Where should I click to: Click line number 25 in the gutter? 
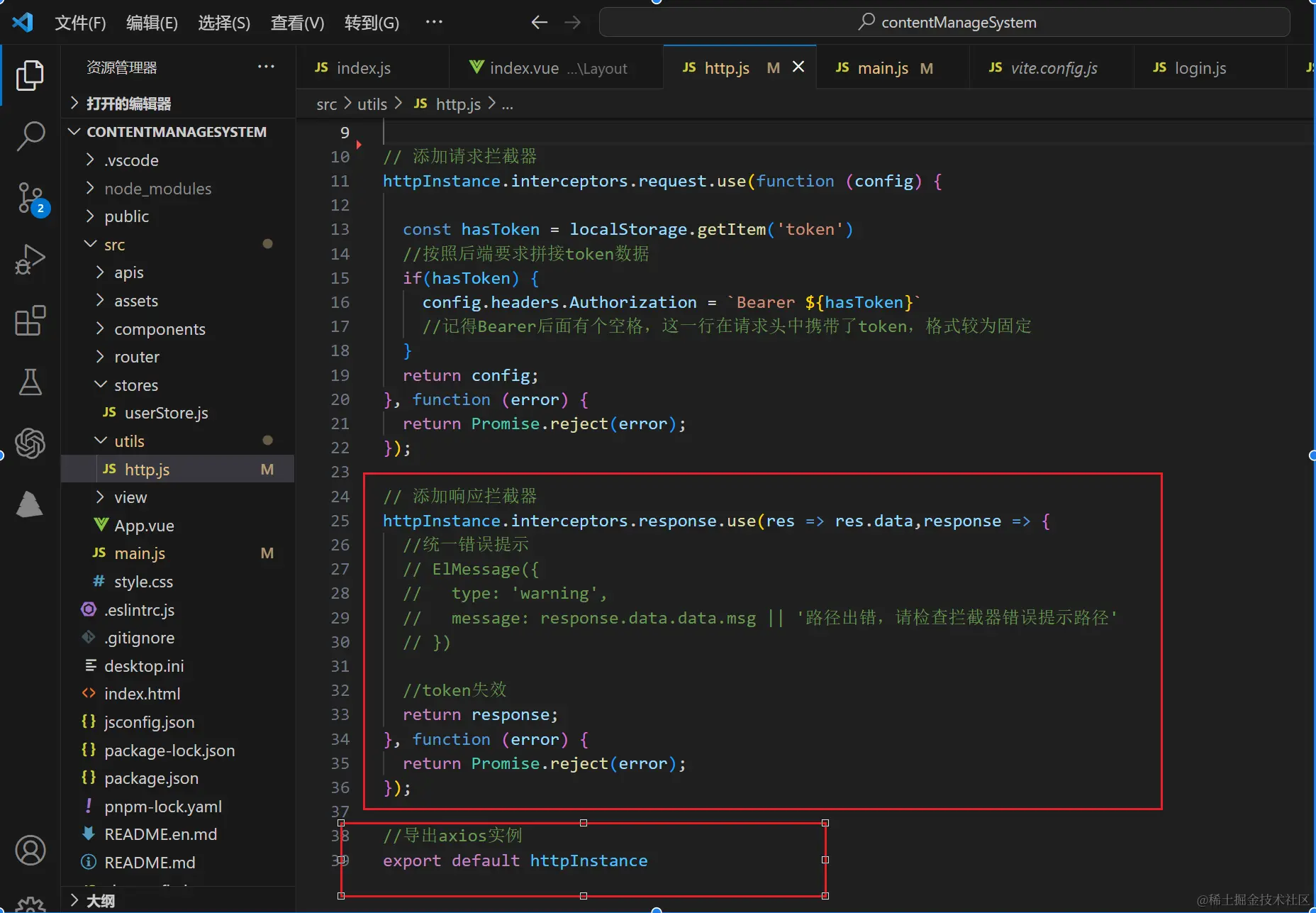[340, 521]
